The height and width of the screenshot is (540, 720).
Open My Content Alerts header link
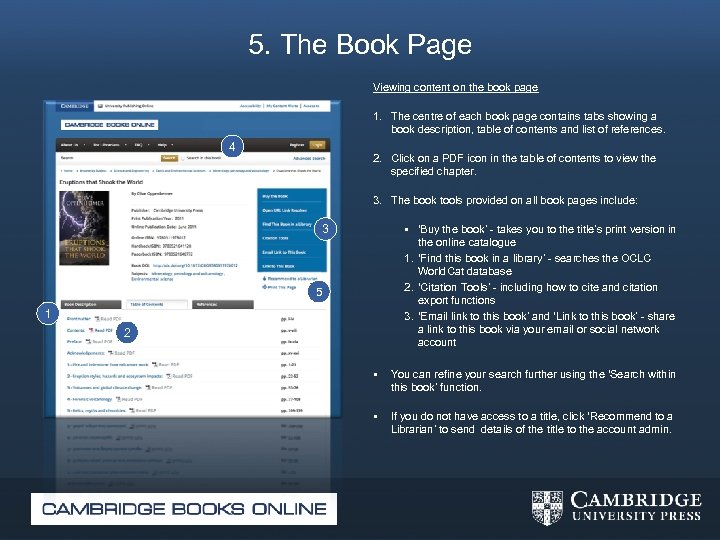click(x=282, y=106)
